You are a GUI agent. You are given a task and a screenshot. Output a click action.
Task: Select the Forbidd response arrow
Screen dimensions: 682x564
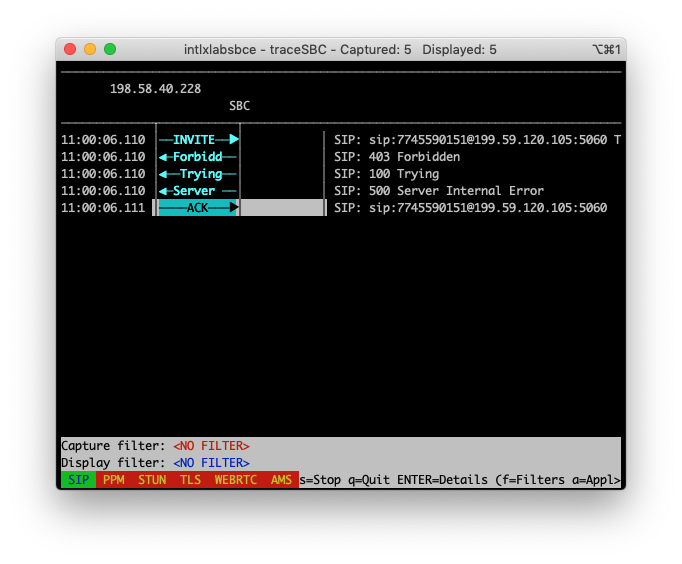[x=198, y=157]
